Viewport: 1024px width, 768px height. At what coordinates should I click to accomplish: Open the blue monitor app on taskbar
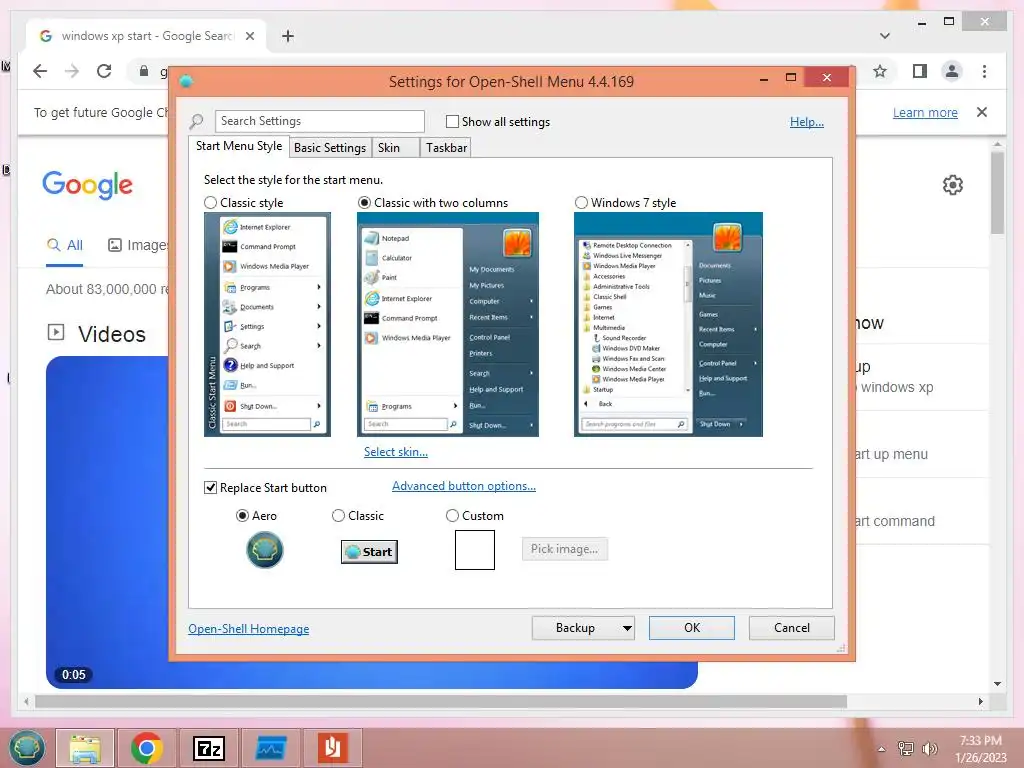point(270,748)
